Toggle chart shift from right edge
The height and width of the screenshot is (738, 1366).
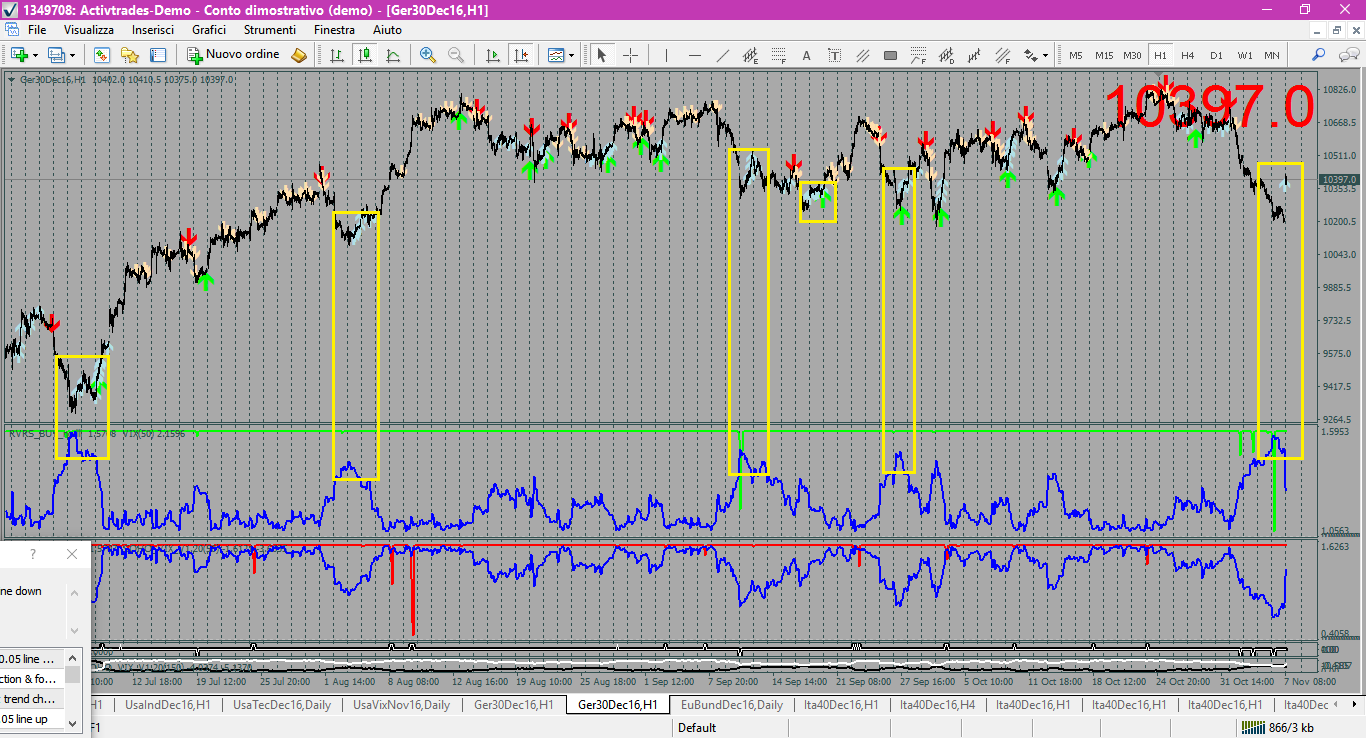click(x=520, y=55)
